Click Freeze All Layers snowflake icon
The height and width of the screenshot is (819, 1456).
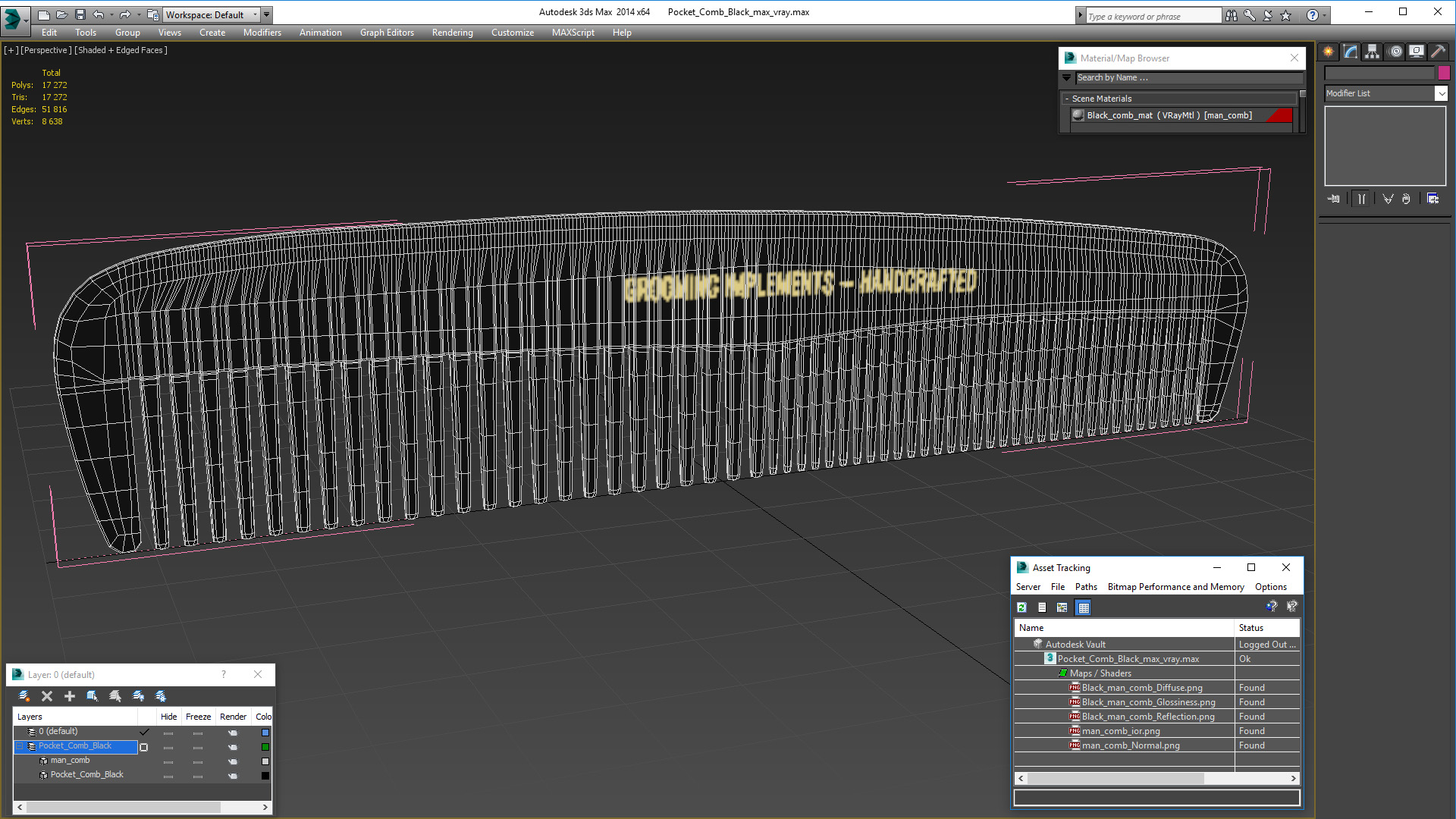click(x=161, y=696)
